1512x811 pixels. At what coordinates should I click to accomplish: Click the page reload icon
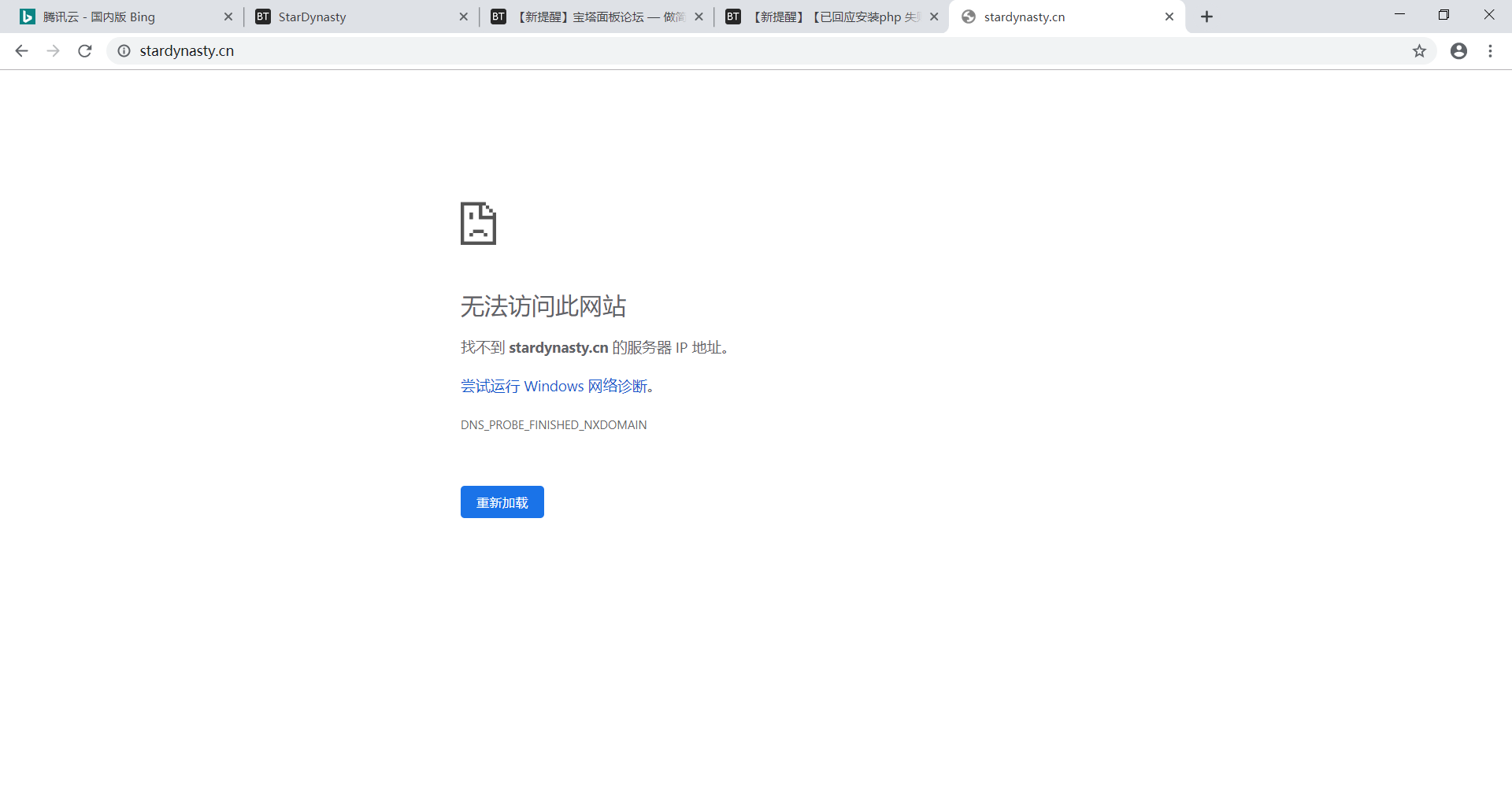click(x=85, y=50)
